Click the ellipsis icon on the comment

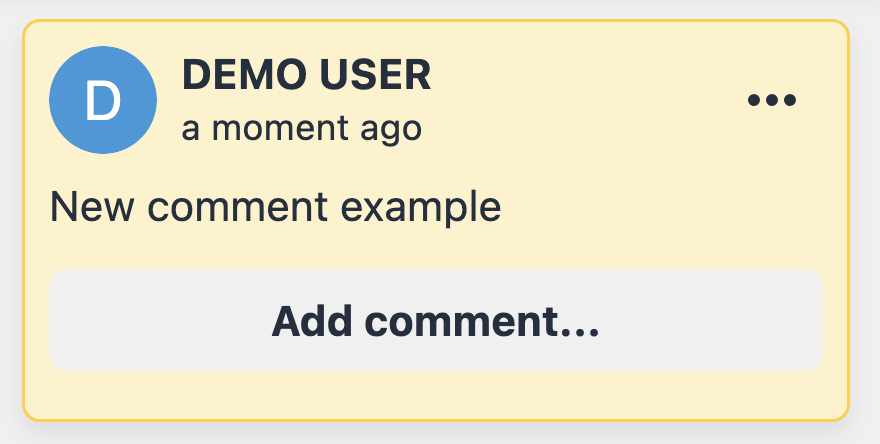pyautogui.click(x=772, y=100)
